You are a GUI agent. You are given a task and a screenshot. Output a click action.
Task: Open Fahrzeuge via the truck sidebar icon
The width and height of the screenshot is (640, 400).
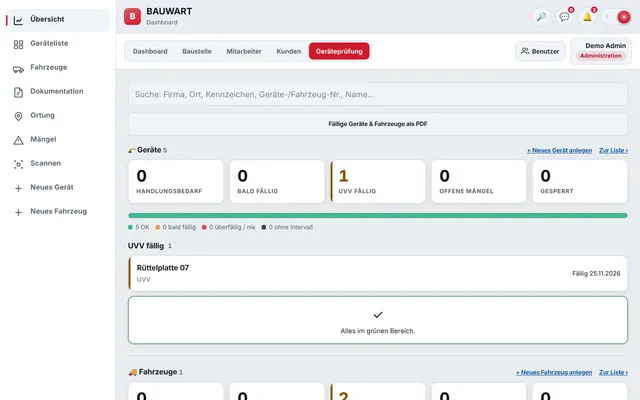[x=18, y=69]
